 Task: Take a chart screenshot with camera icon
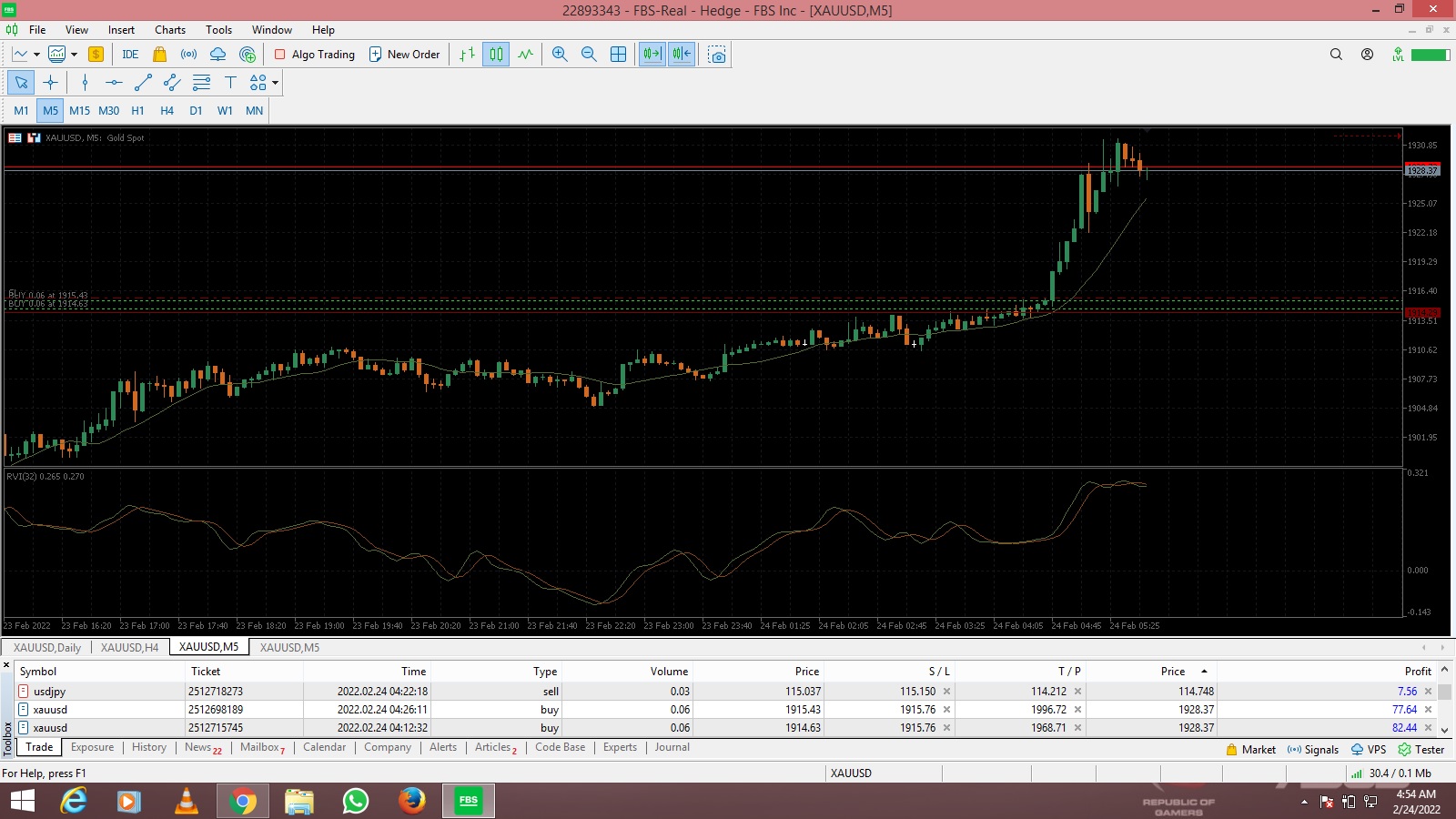pos(717,55)
